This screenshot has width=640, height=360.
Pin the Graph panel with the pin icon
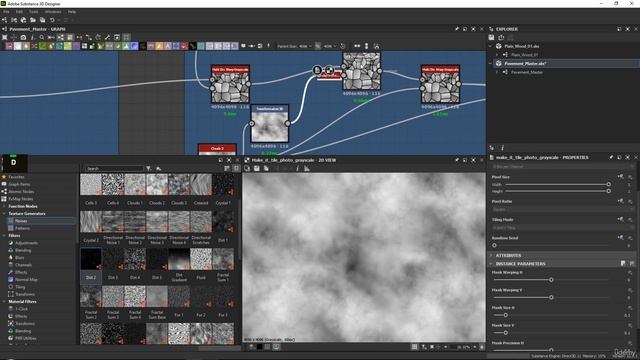click(457, 29)
